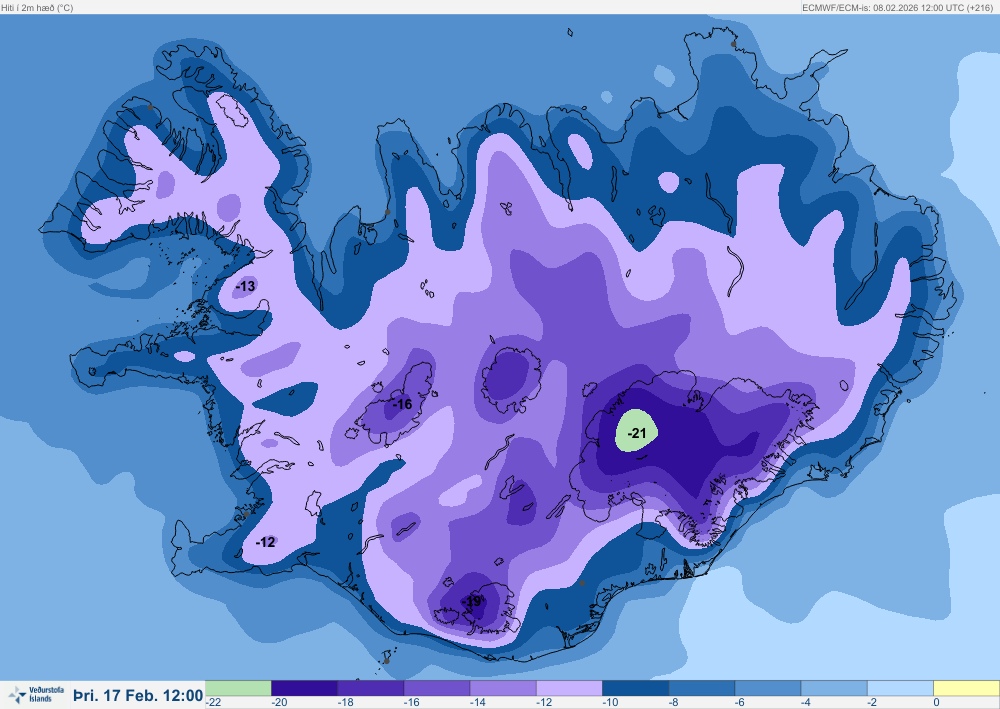Click the -16 temperature label on the map
The width and height of the screenshot is (1000, 709).
click(402, 404)
